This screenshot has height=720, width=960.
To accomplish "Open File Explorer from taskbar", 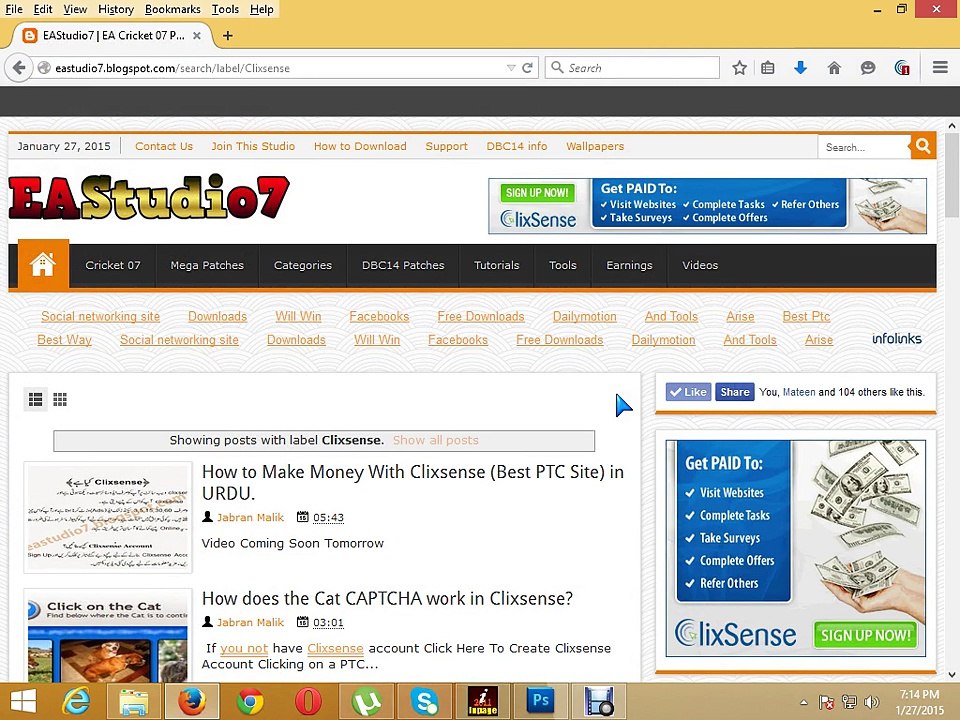I will point(133,702).
